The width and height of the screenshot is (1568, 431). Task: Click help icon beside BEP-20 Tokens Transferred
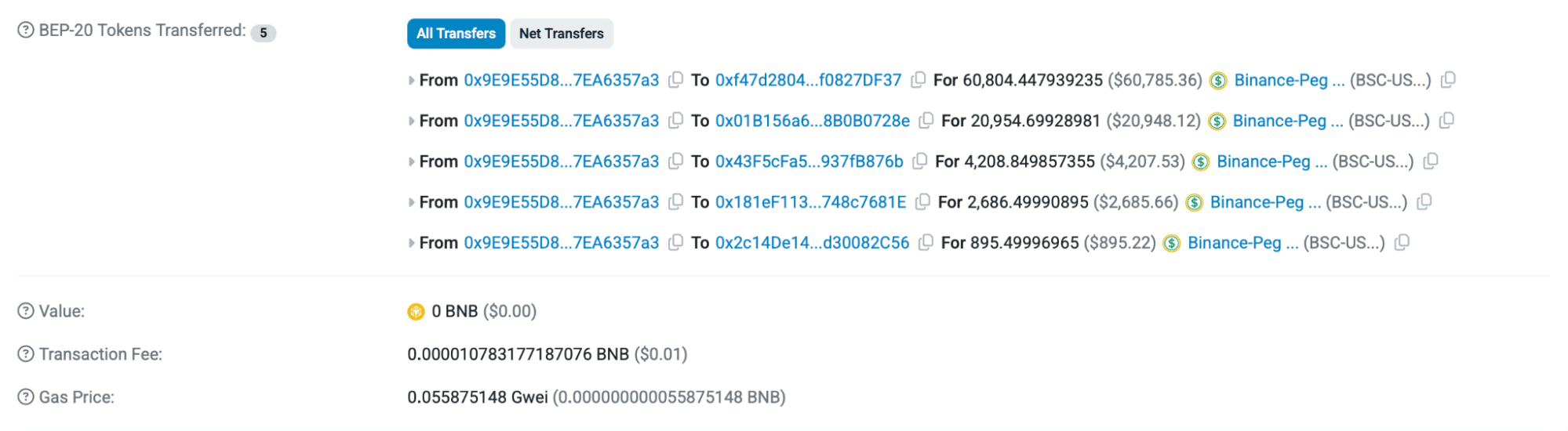26,31
